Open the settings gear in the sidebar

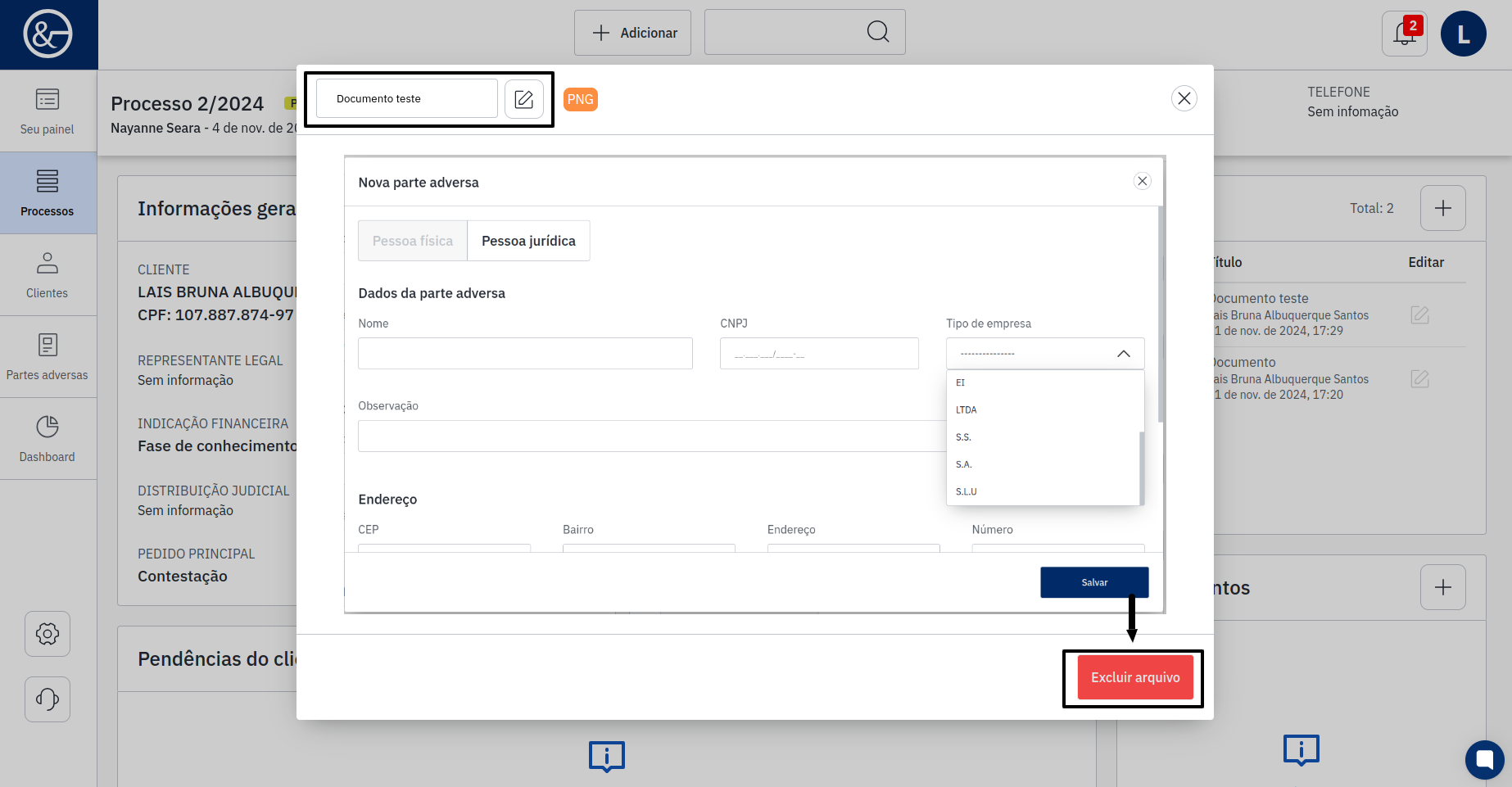pos(48,634)
